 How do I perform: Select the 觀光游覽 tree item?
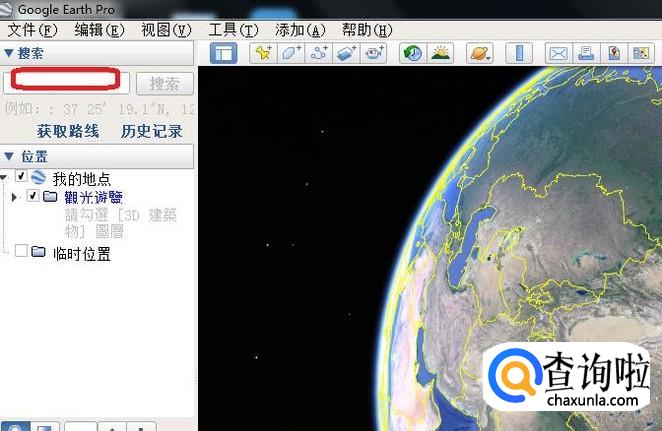click(x=93, y=197)
